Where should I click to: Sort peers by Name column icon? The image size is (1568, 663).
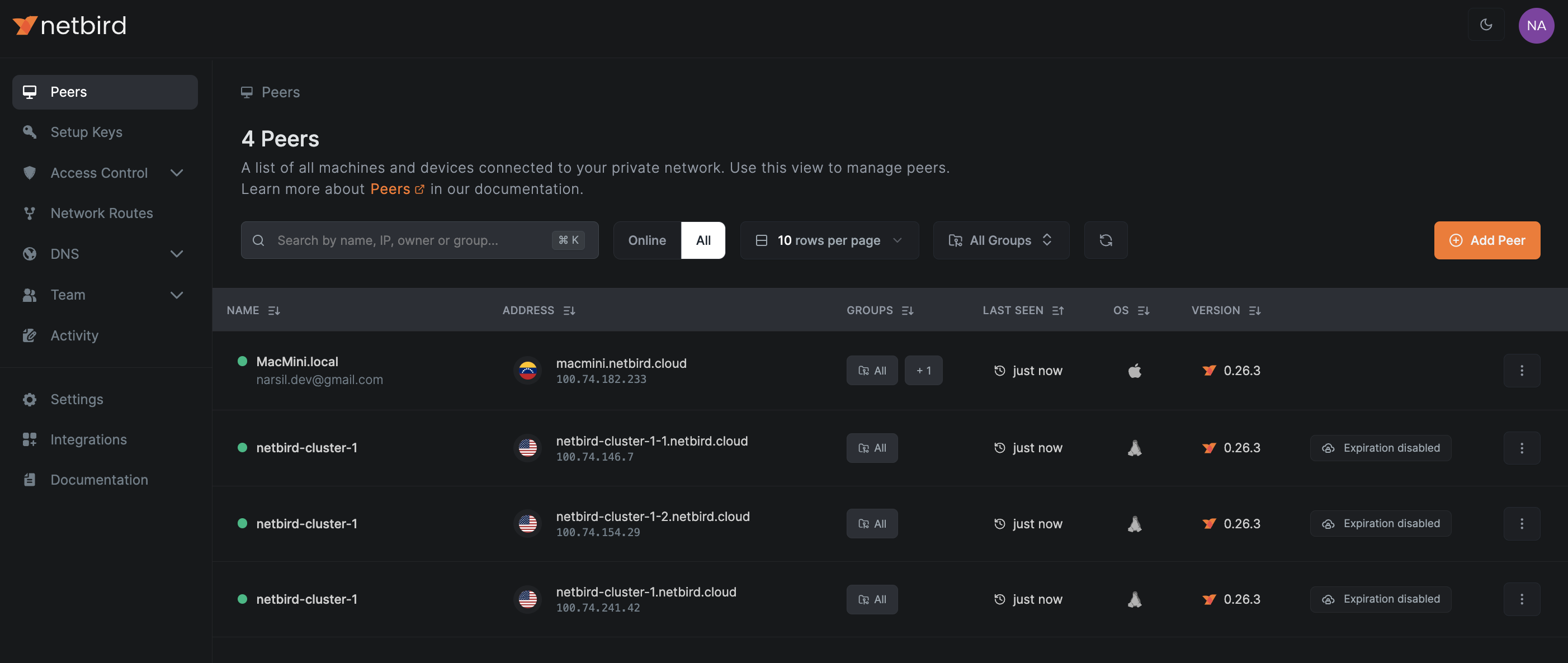coord(274,311)
